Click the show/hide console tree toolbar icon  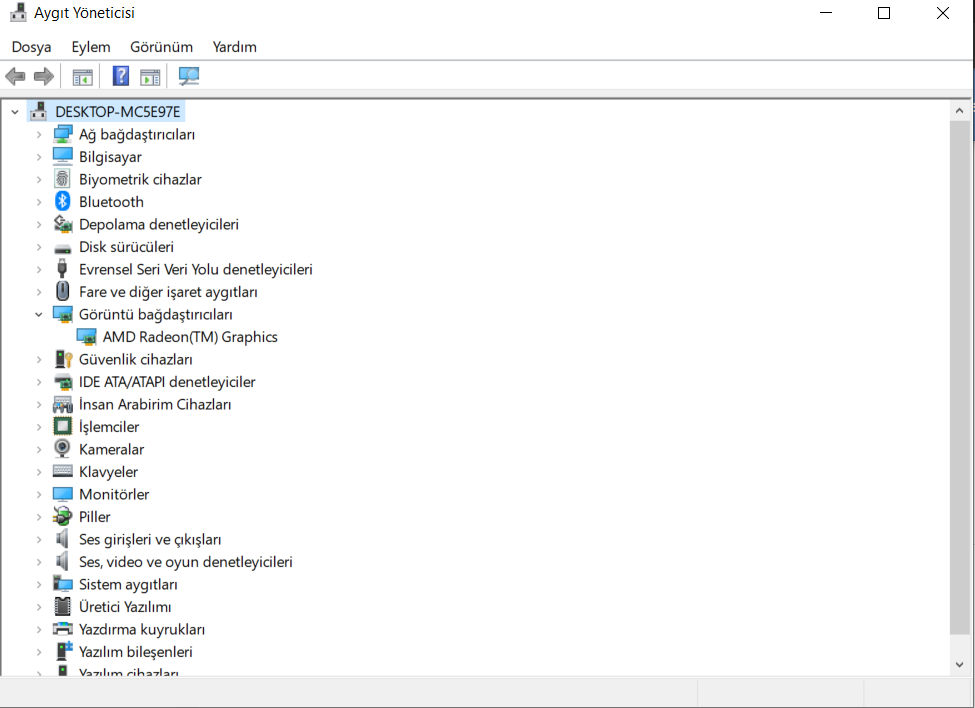click(82, 77)
